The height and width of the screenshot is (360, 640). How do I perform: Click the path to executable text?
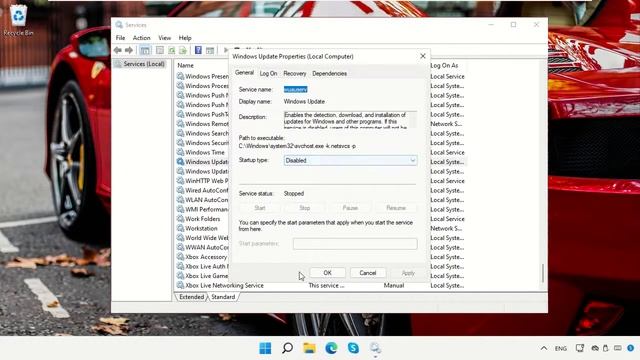297,146
